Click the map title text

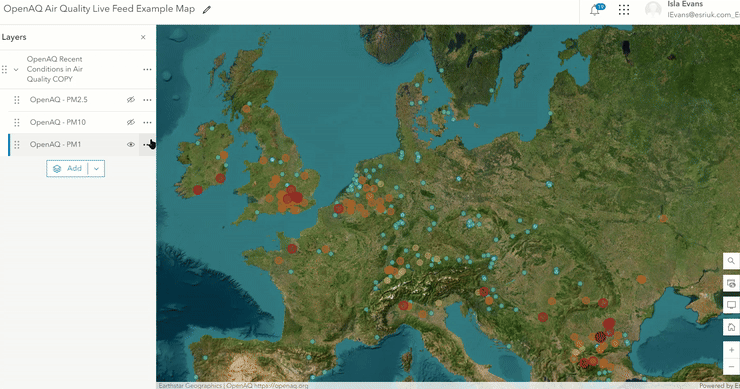99,9
